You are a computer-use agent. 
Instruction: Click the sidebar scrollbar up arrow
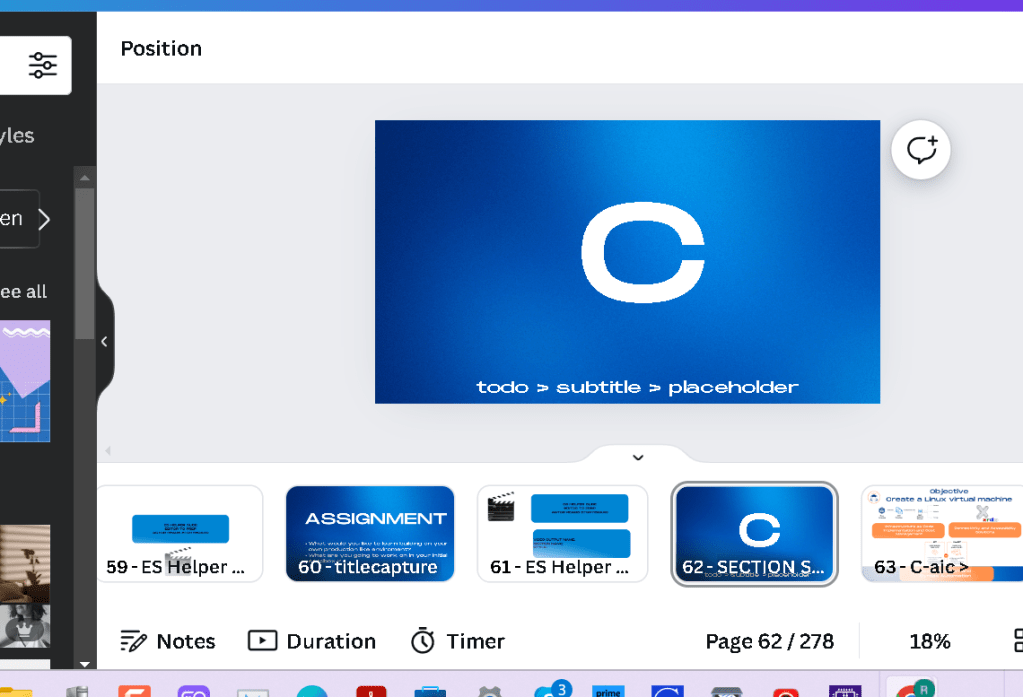click(85, 178)
